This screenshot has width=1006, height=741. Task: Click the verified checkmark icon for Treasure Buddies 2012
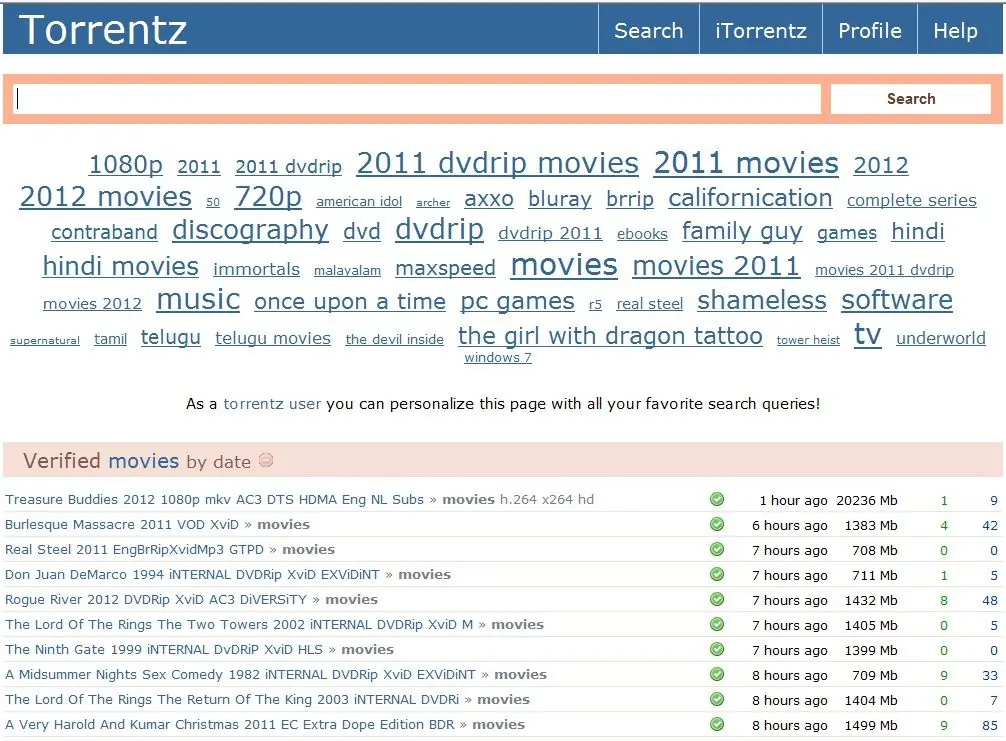click(717, 499)
